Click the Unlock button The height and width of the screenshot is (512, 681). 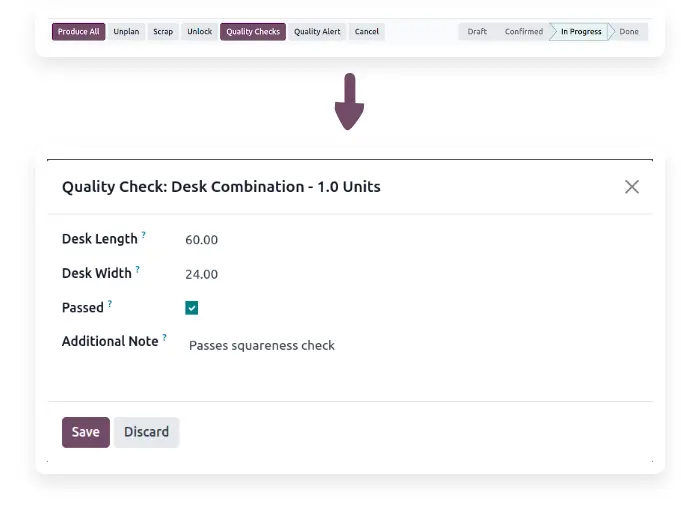(x=200, y=32)
